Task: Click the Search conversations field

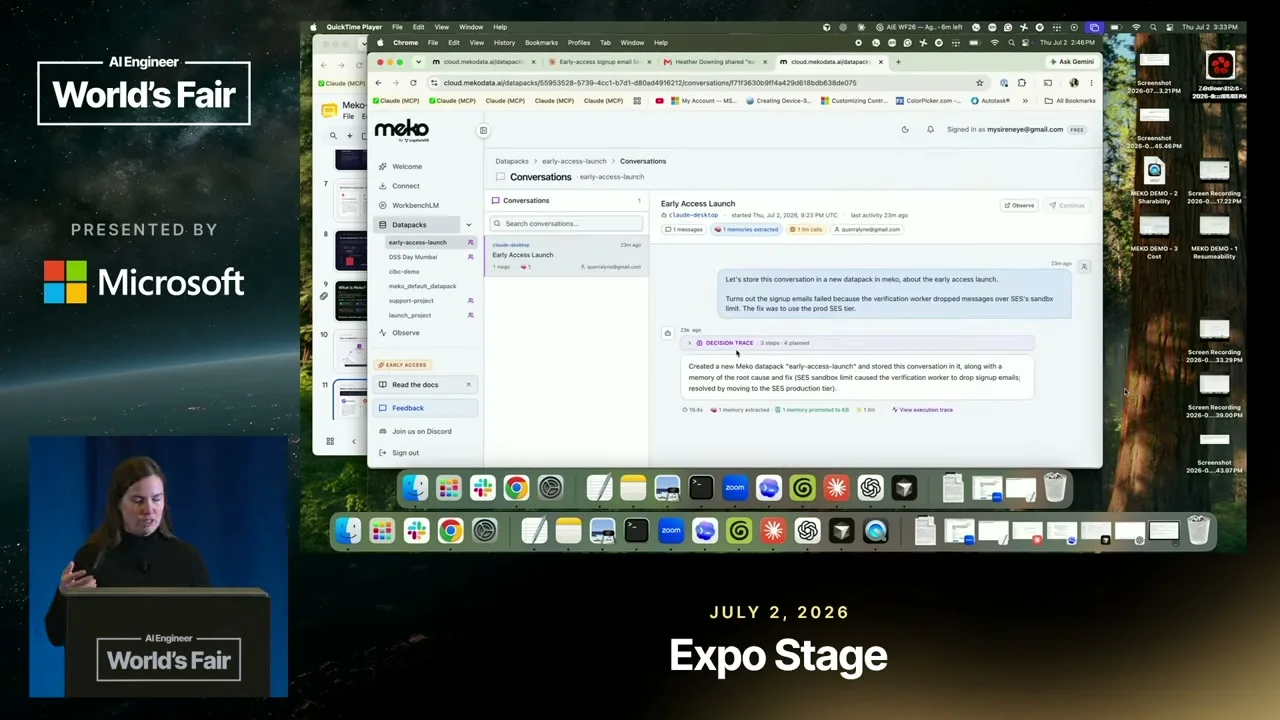Action: click(566, 224)
